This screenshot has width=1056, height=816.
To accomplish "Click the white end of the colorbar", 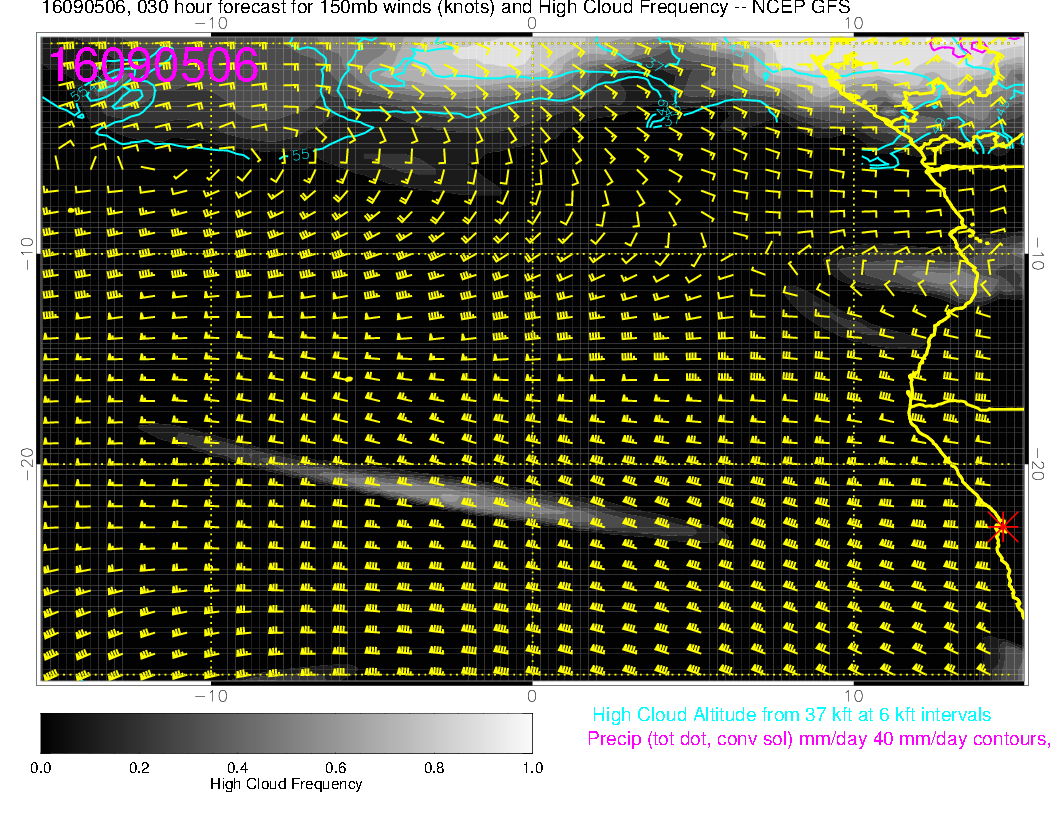I will (x=523, y=733).
